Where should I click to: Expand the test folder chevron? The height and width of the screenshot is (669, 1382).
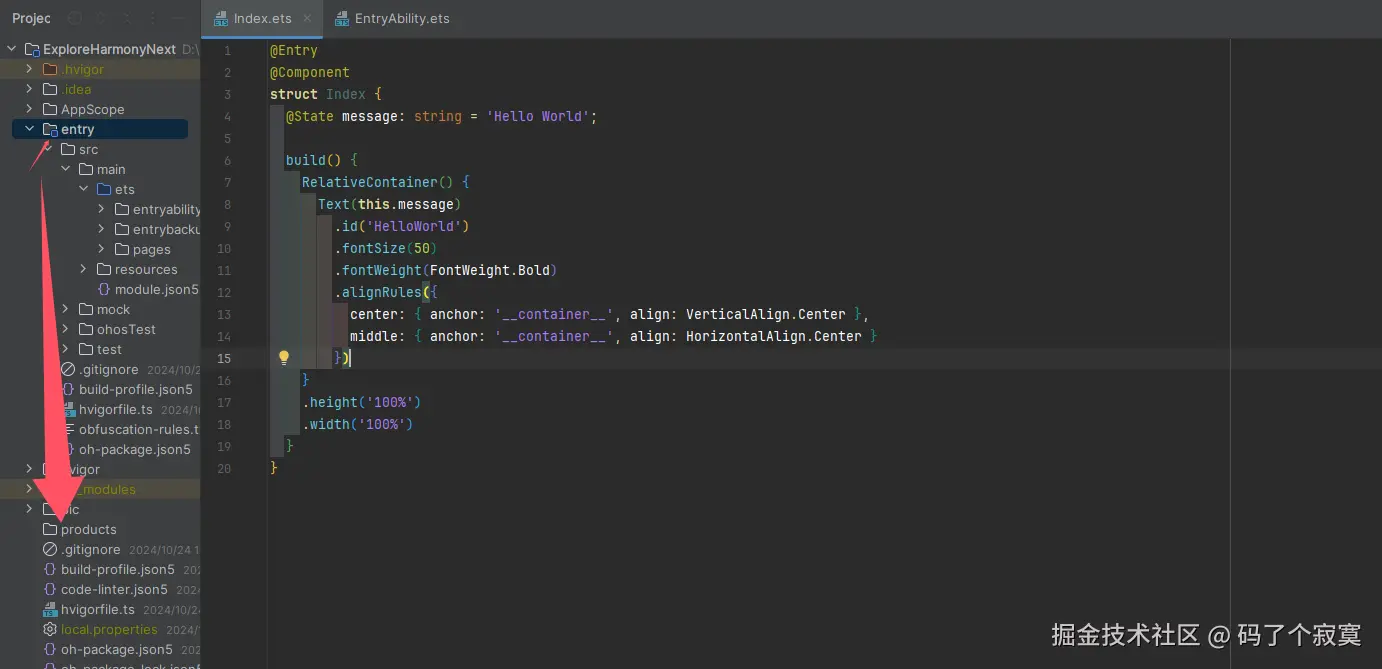point(66,349)
